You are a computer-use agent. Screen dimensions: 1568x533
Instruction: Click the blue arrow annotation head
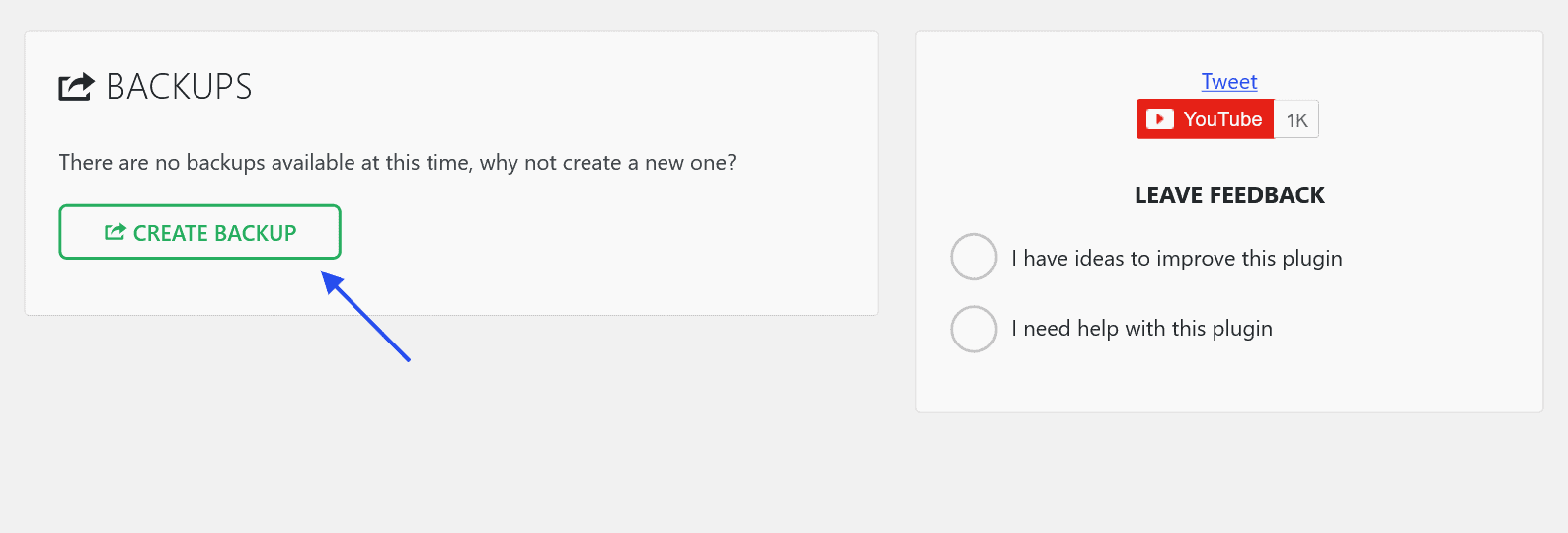coord(332,282)
